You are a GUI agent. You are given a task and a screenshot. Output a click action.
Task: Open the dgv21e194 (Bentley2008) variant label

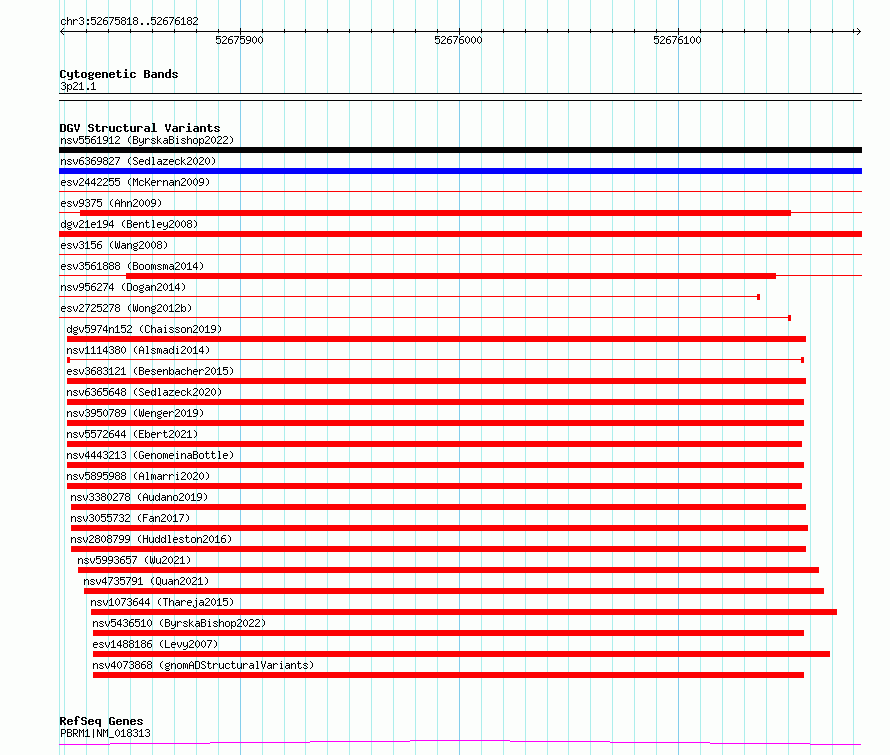point(129,224)
